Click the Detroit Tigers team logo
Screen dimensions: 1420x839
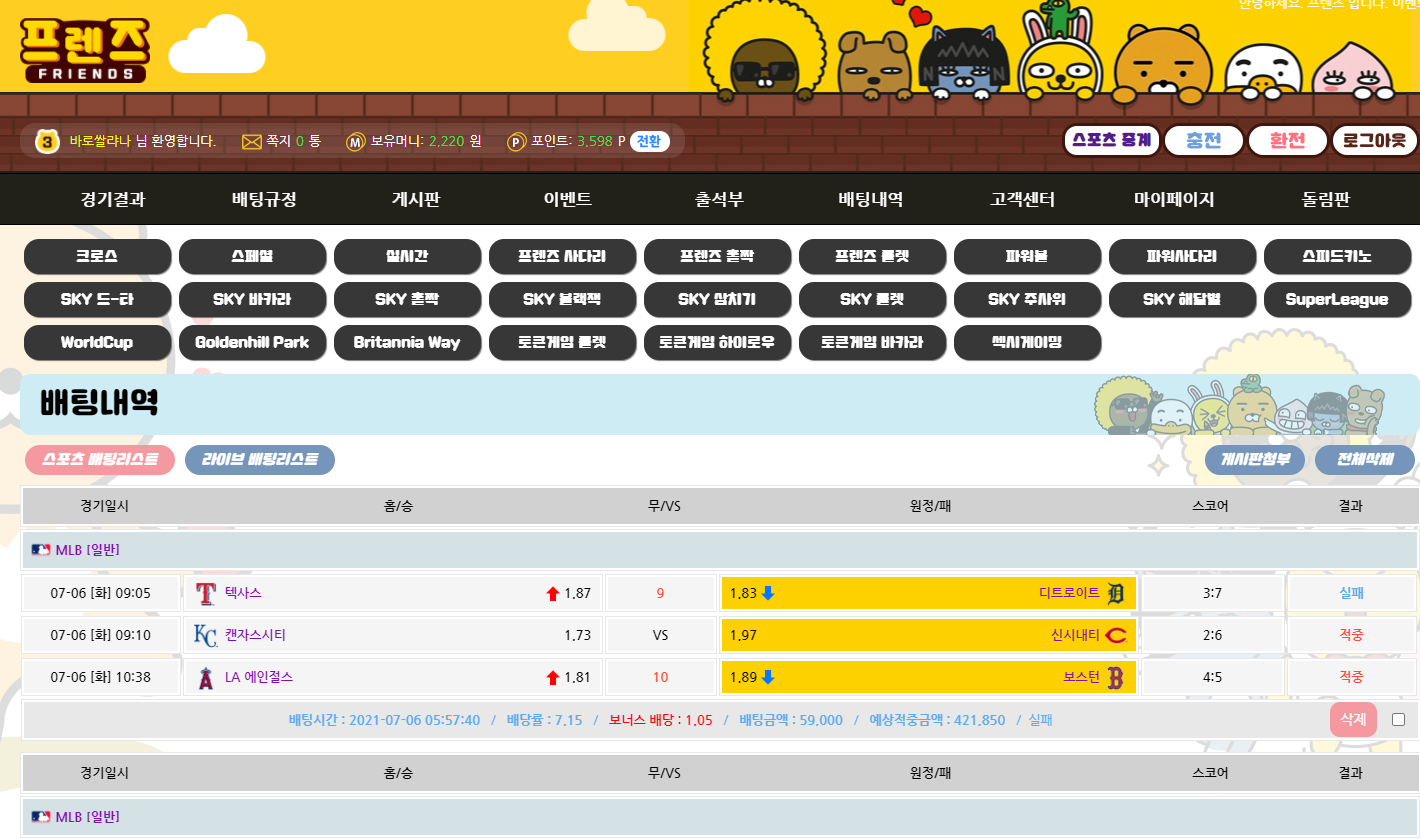pos(1116,594)
